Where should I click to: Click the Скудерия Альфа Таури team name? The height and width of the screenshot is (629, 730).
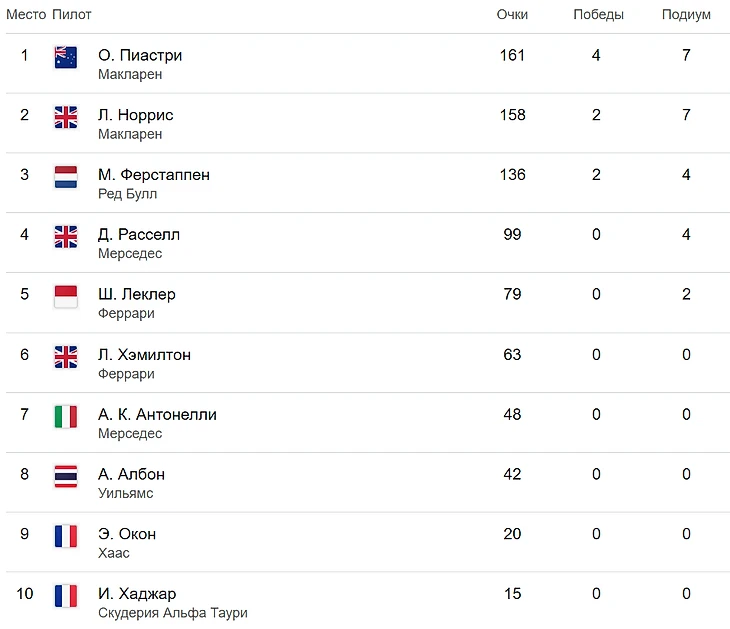172,613
